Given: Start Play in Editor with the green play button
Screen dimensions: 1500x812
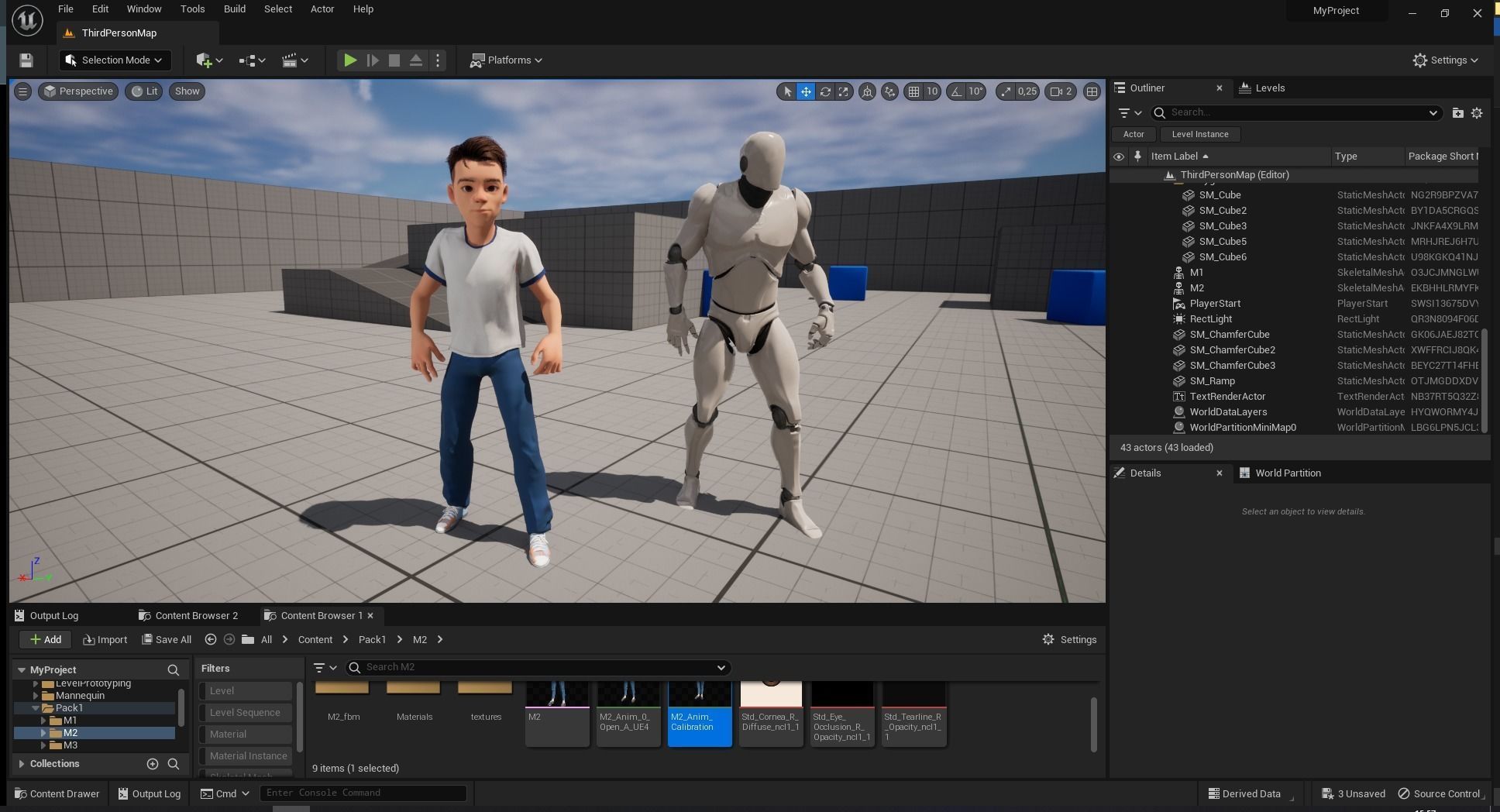Looking at the screenshot, I should click(x=350, y=60).
